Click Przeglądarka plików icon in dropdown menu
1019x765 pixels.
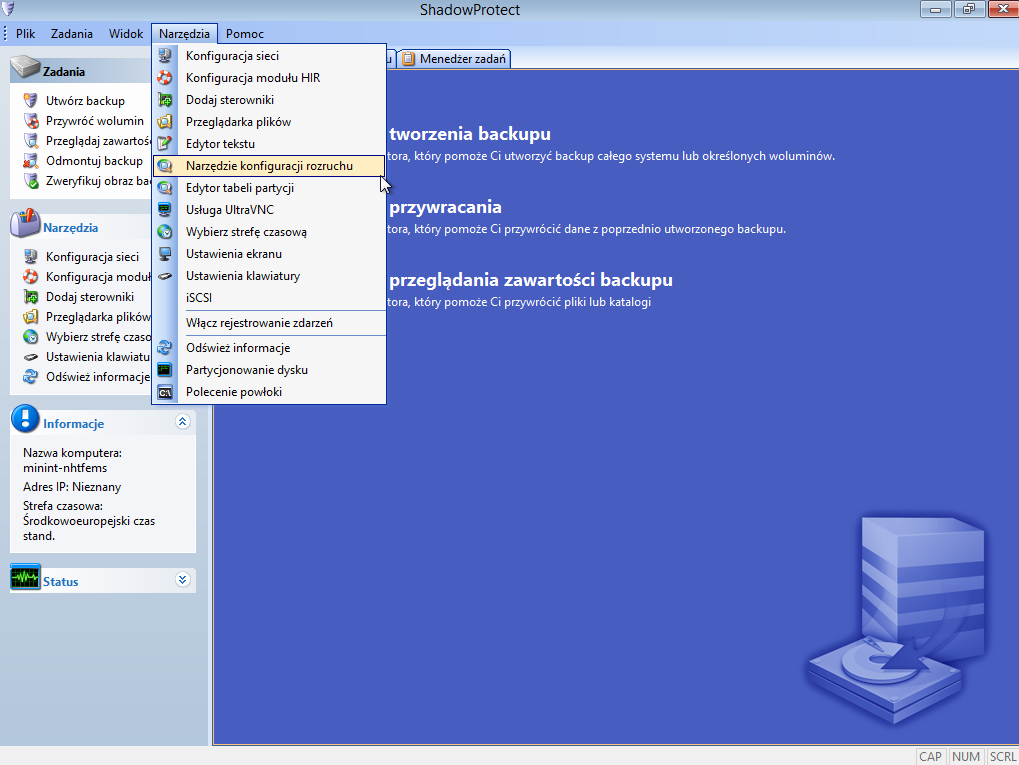(165, 122)
